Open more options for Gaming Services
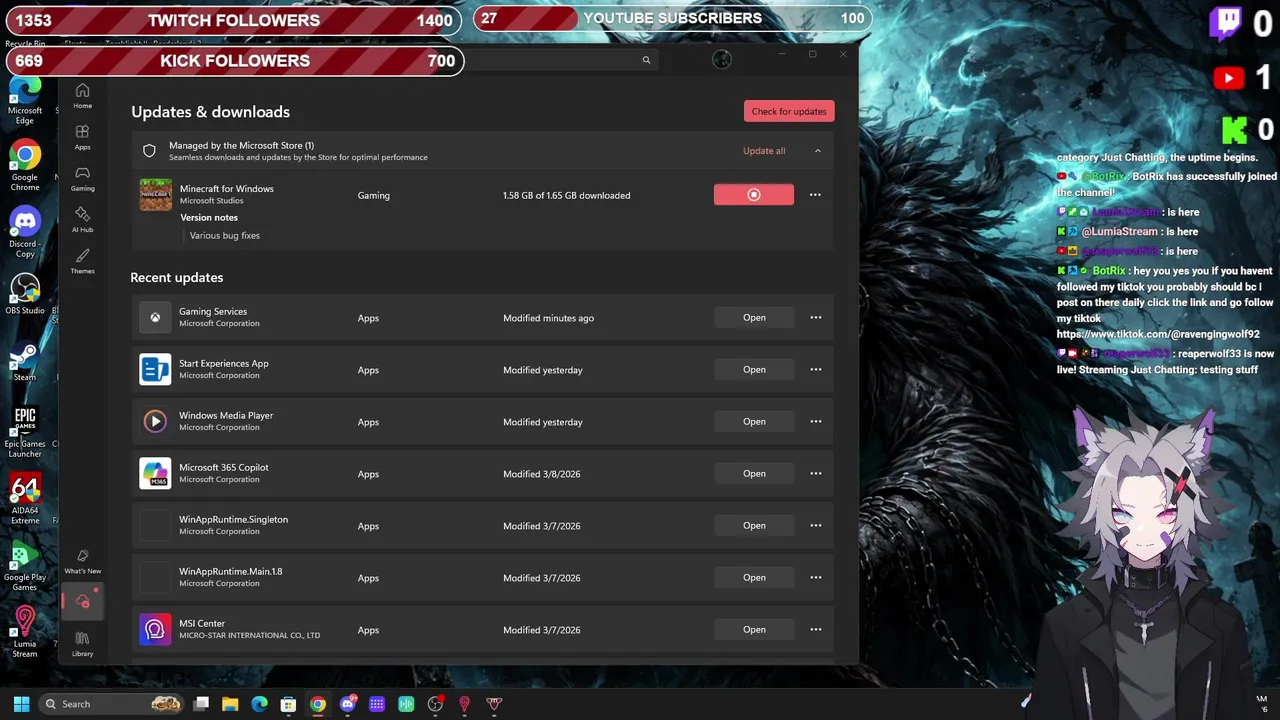Image resolution: width=1280 pixels, height=720 pixels. pyautogui.click(x=815, y=318)
